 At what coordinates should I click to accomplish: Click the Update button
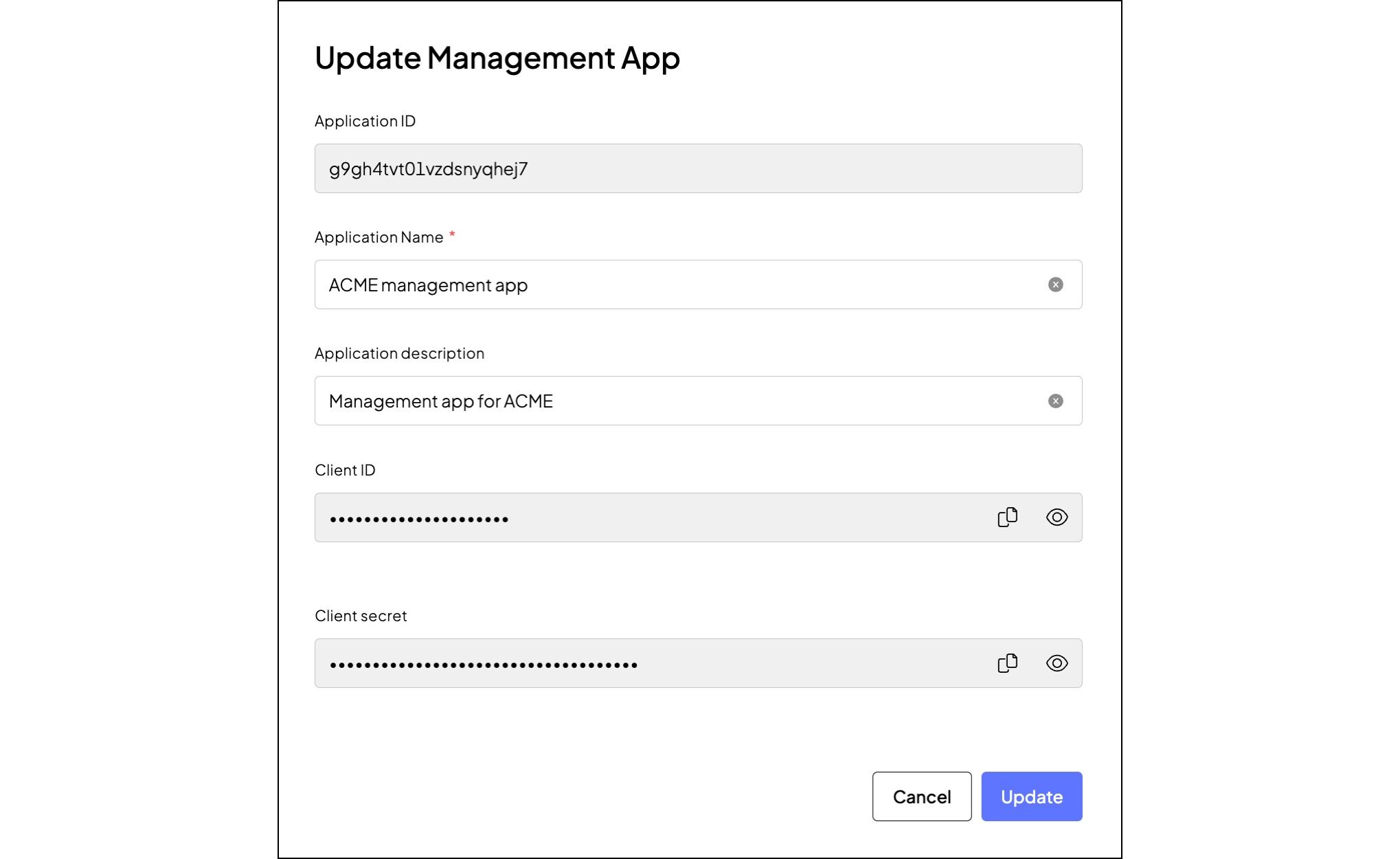(x=1031, y=796)
